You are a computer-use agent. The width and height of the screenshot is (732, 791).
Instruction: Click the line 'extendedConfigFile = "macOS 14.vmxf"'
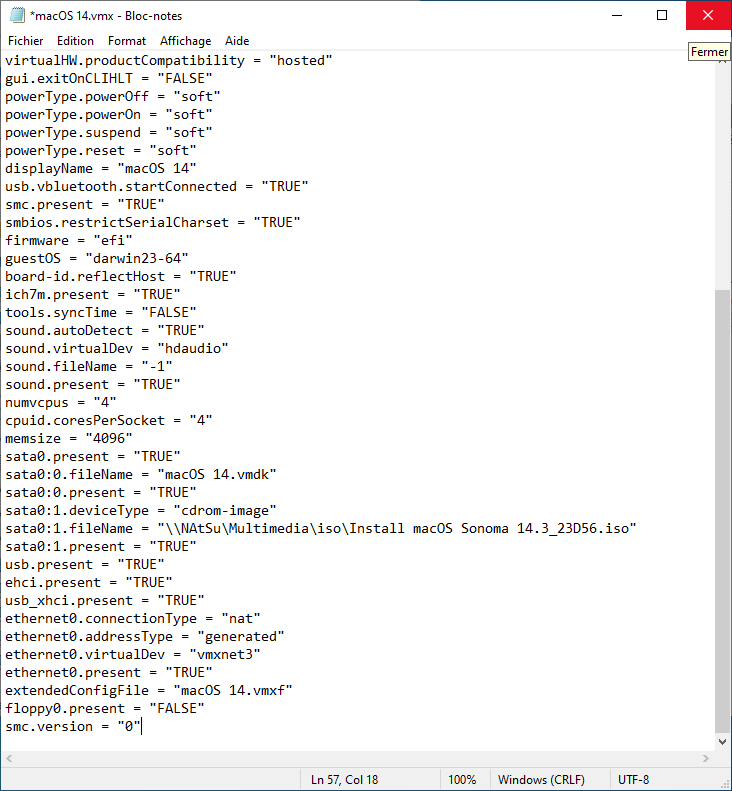point(149,690)
